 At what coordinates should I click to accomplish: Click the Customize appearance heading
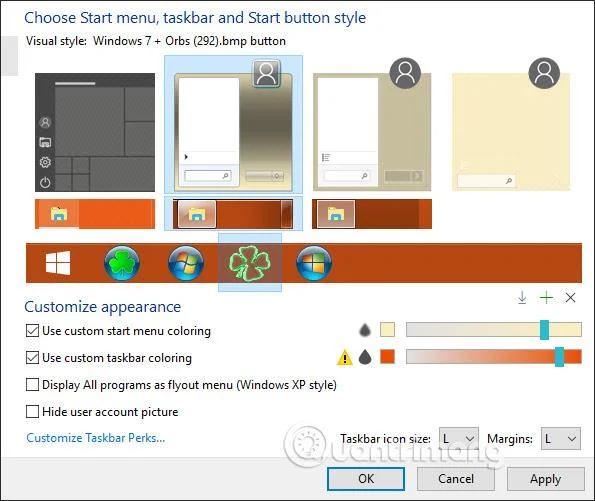click(x=102, y=307)
